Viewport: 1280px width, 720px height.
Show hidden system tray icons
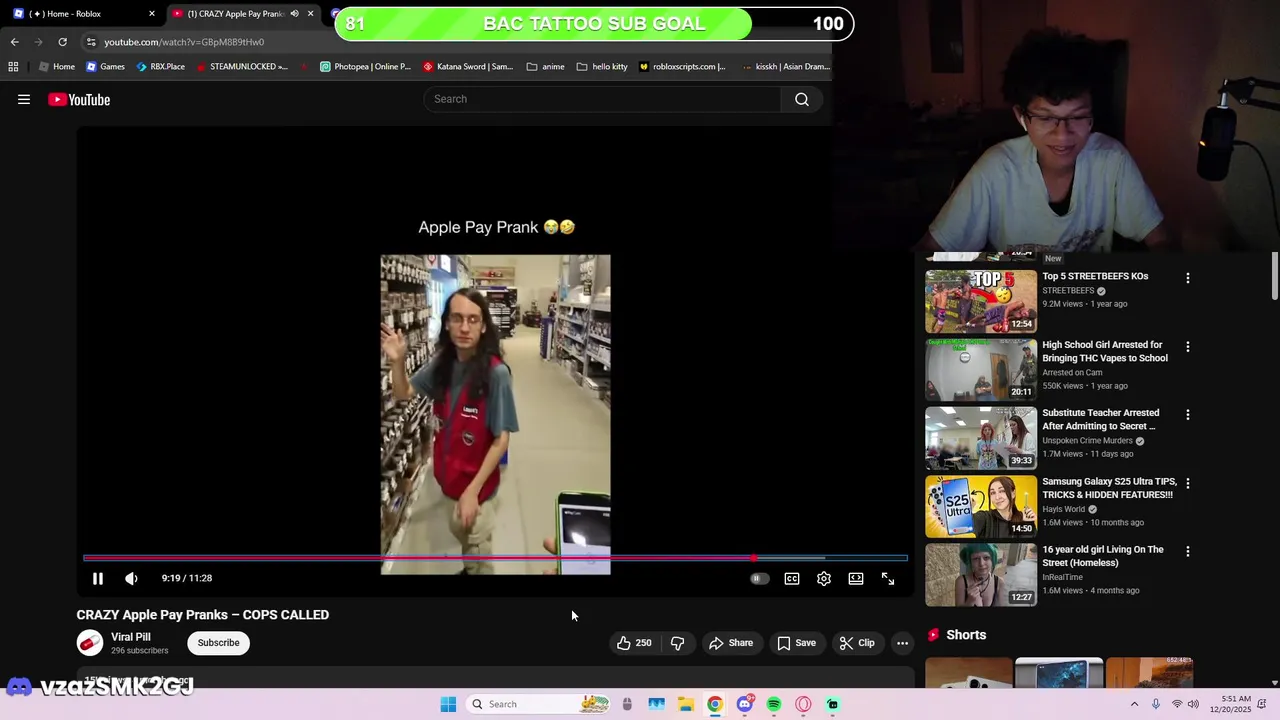coord(1134,704)
